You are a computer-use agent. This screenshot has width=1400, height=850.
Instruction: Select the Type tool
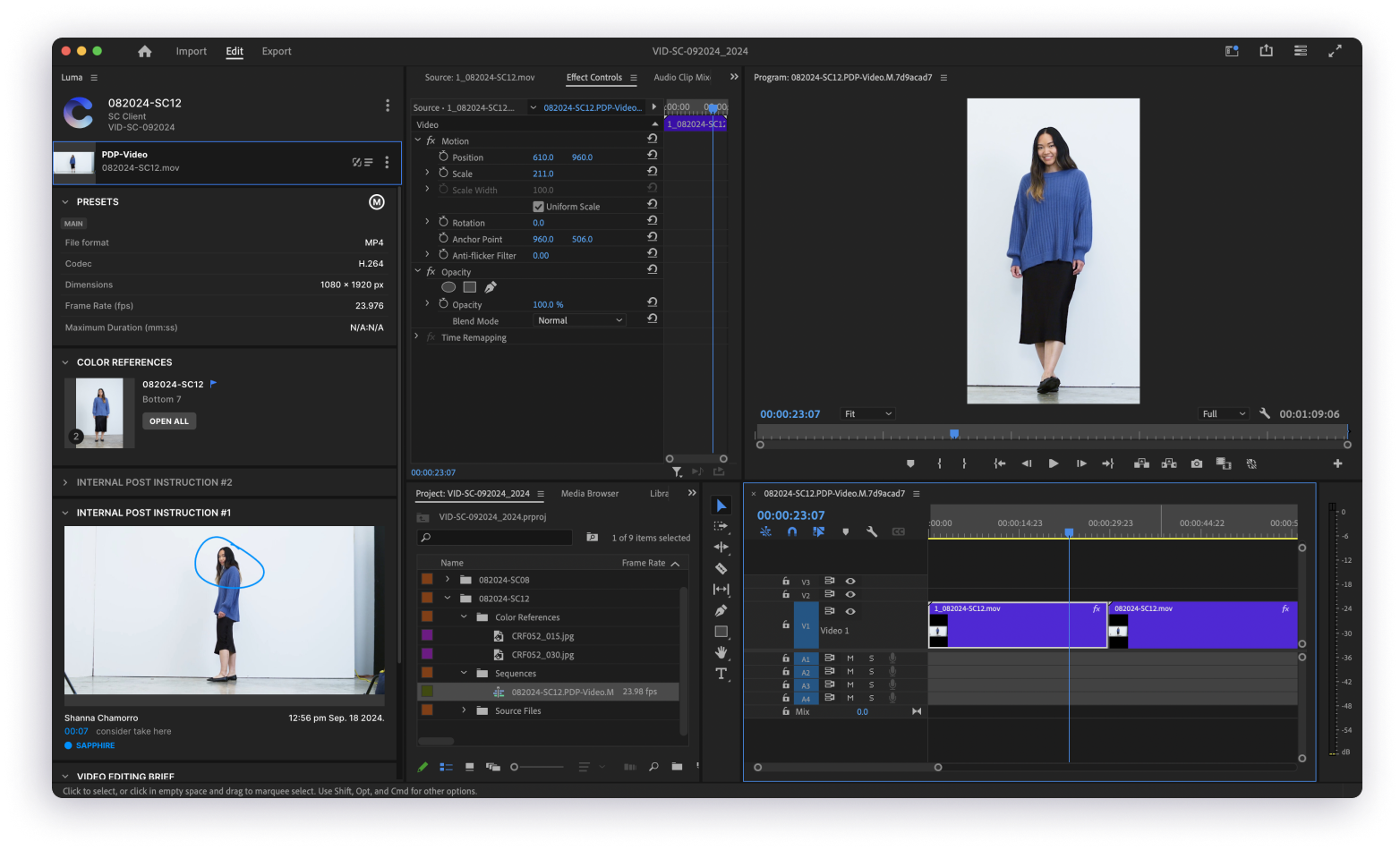pos(721,674)
